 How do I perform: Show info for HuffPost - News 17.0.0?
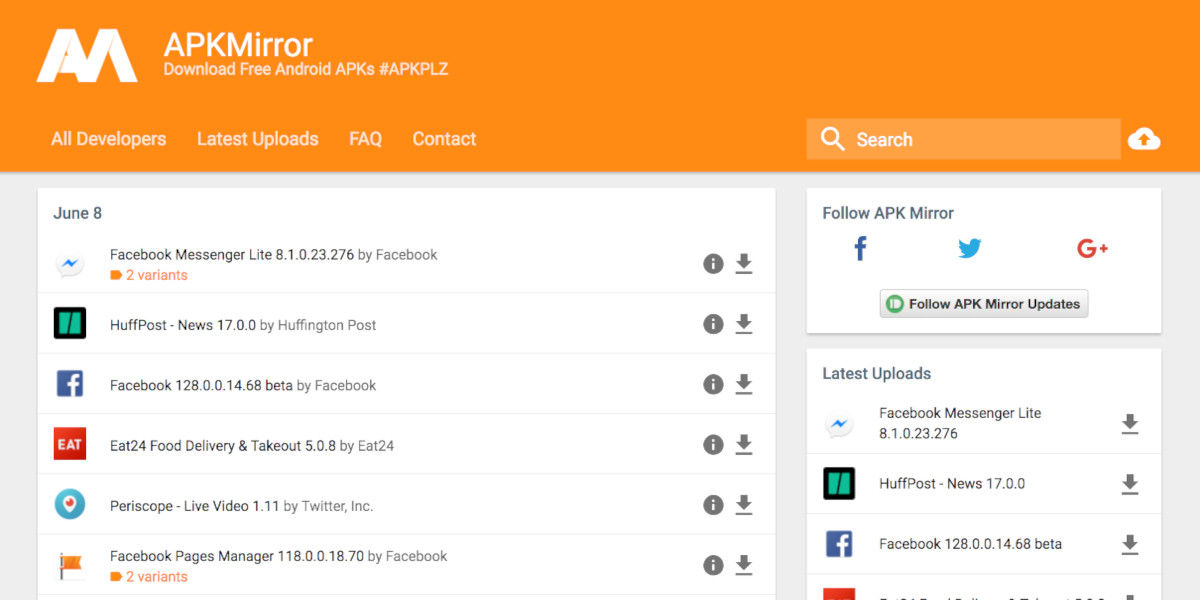pyautogui.click(x=713, y=324)
